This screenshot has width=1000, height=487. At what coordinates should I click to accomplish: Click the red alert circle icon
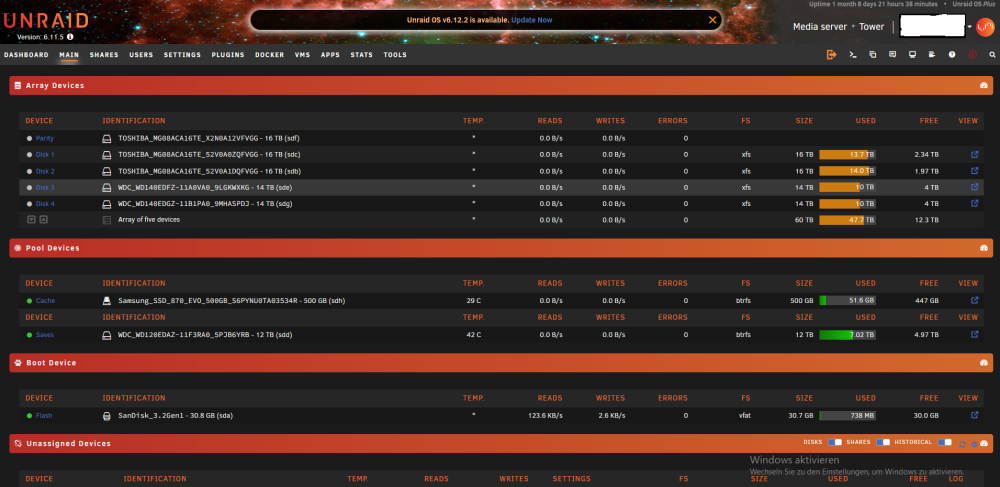pos(973,55)
